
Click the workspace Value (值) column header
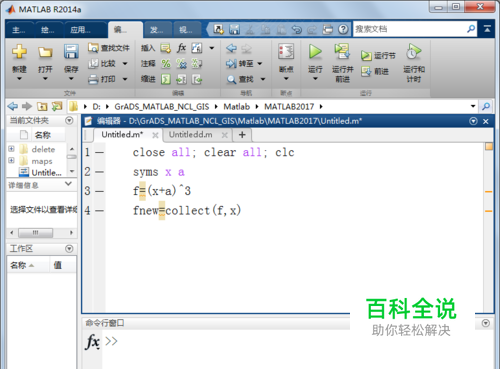coord(63,265)
